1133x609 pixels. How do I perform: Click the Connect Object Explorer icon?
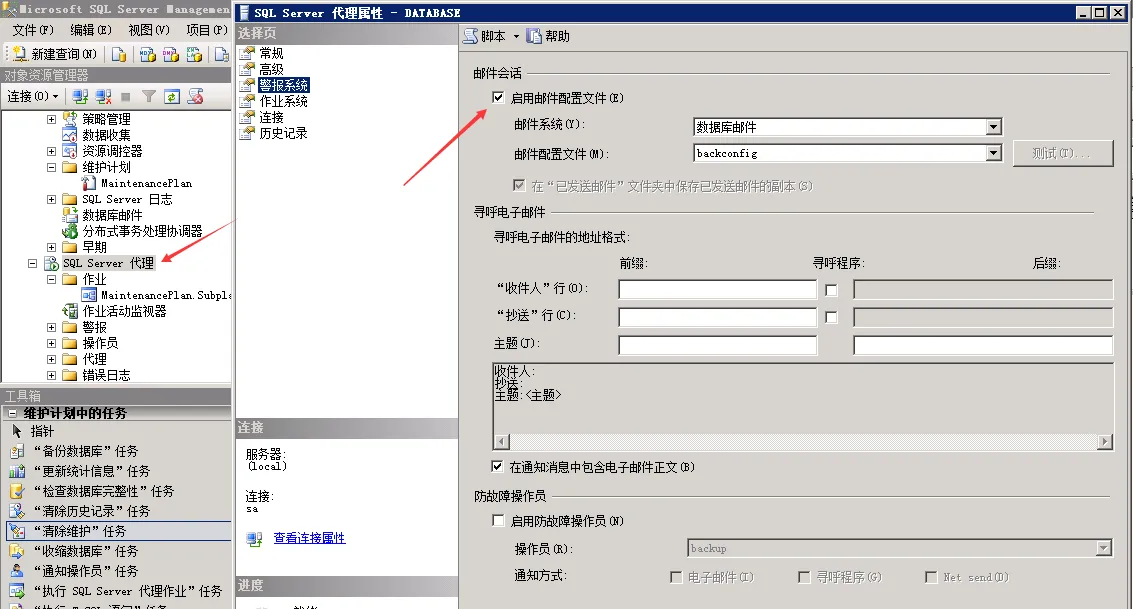point(80,96)
